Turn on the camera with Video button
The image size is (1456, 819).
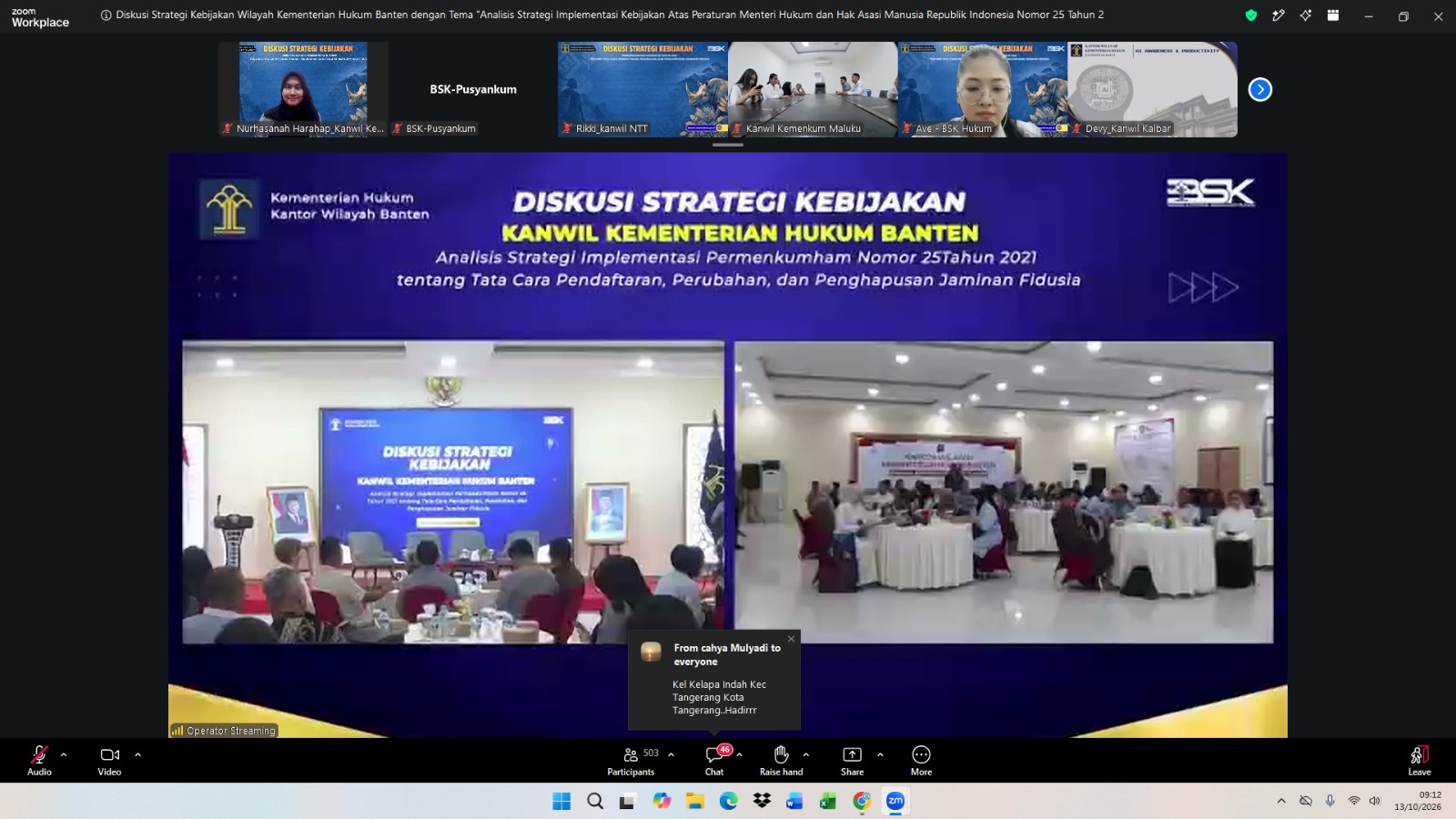coord(109,761)
